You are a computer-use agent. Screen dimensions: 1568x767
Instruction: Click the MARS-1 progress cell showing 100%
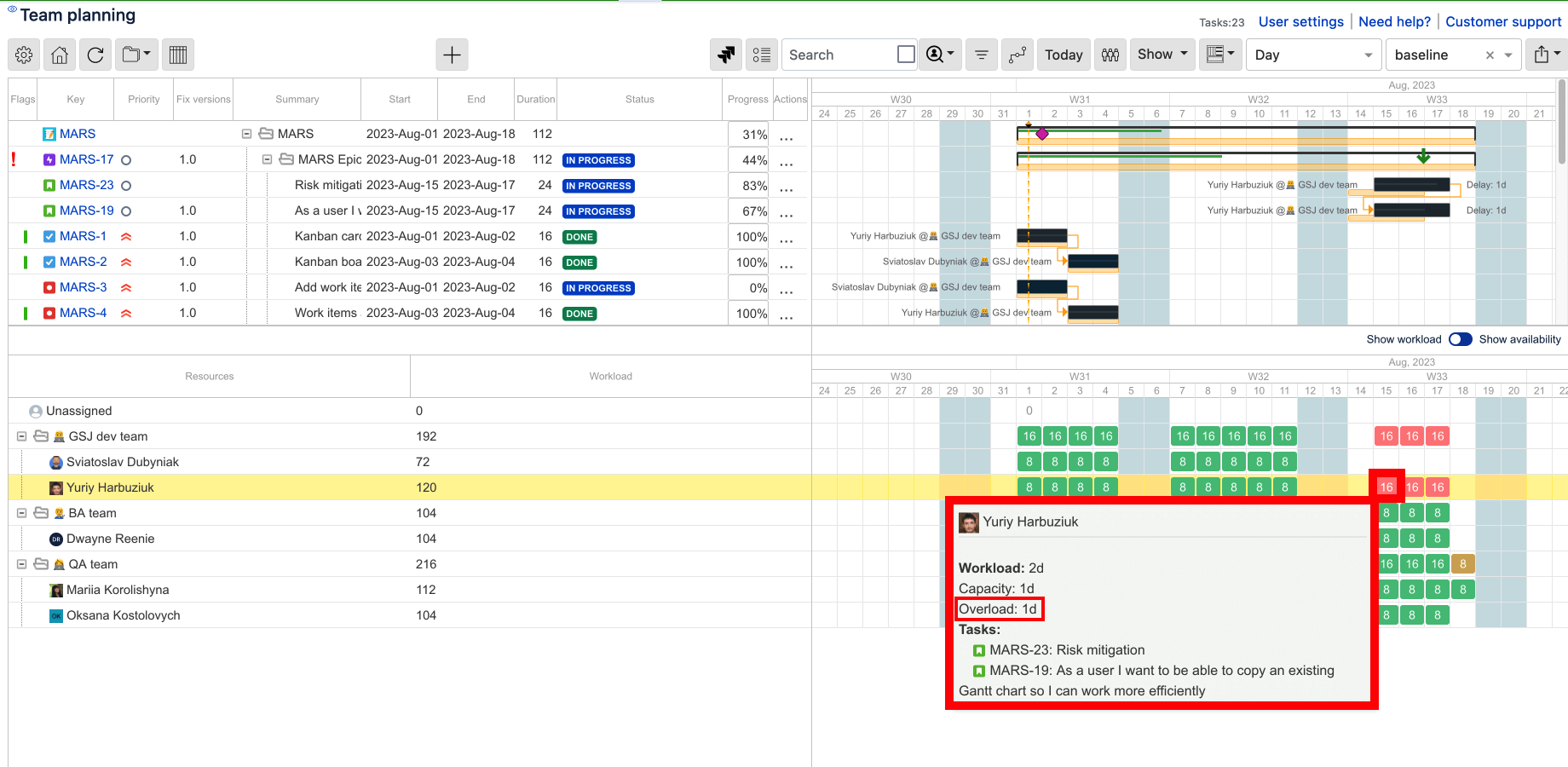750,237
